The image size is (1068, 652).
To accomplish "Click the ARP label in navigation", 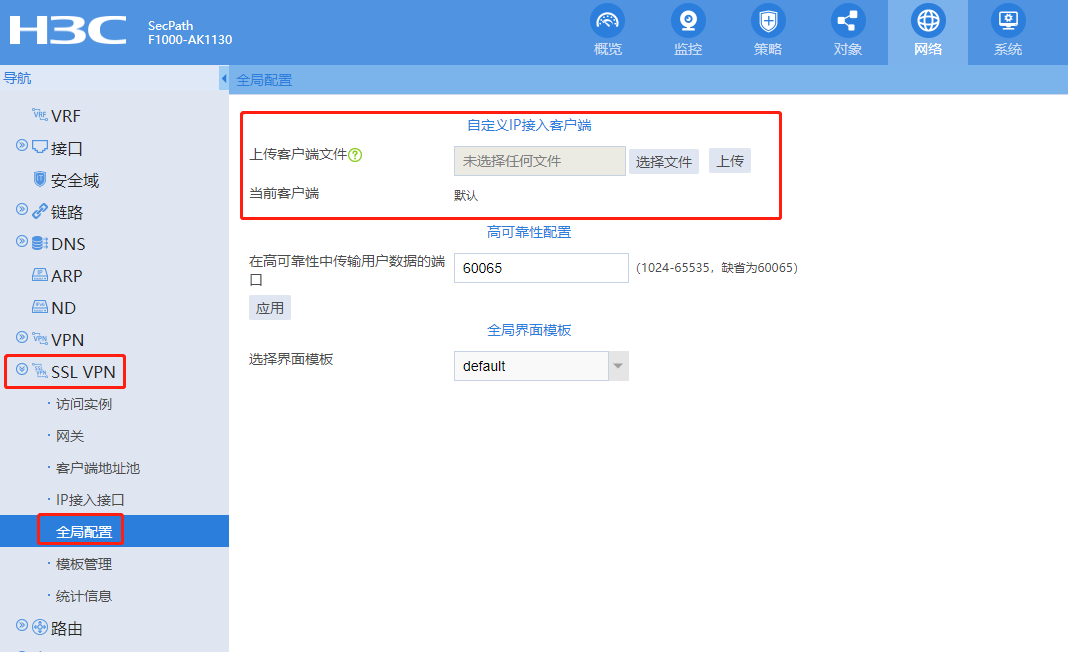I will point(67,276).
